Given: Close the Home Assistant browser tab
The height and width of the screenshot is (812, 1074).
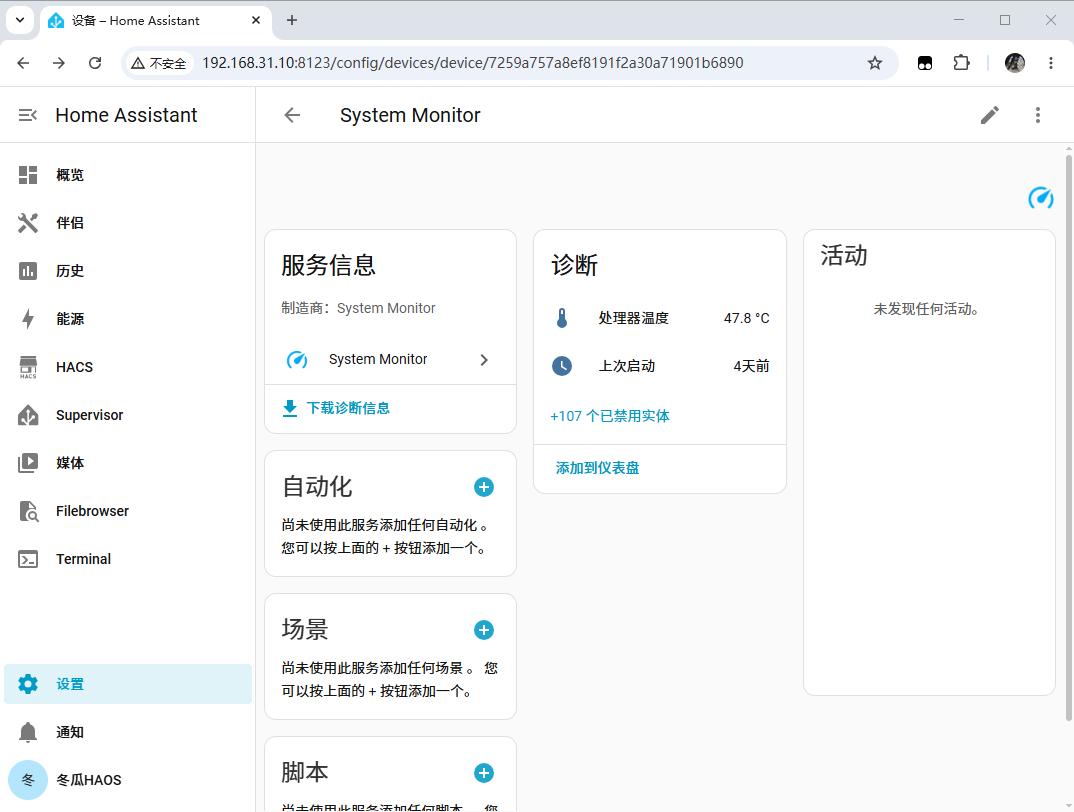Looking at the screenshot, I should click(x=256, y=21).
